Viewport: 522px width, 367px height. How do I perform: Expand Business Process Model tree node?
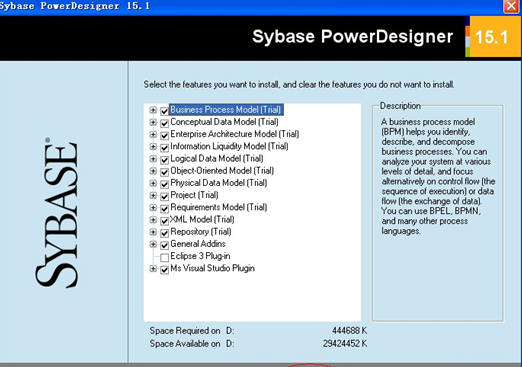pos(153,110)
